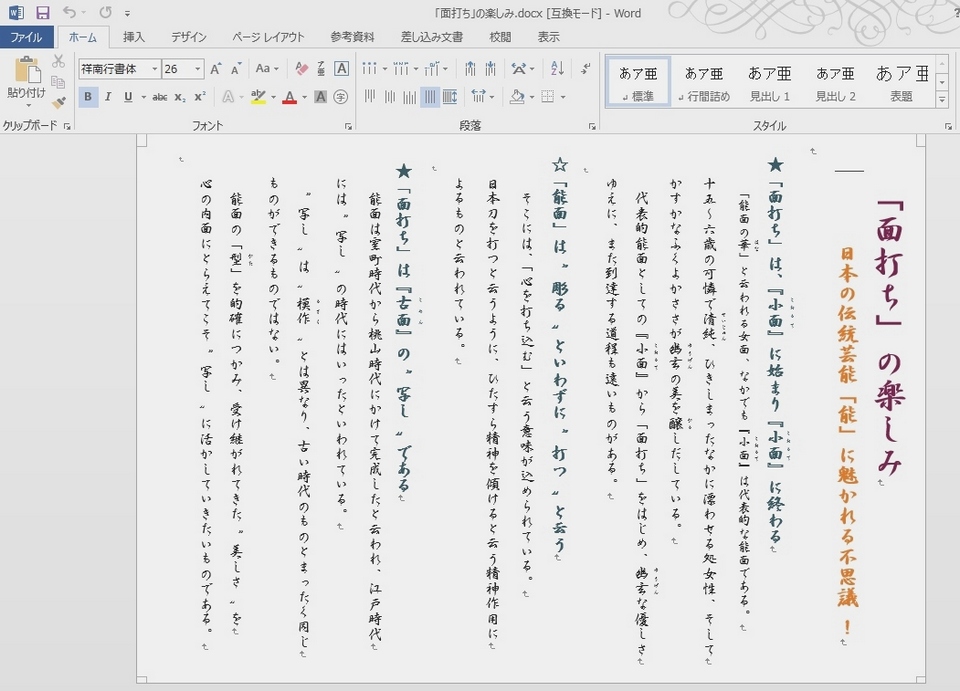The image size is (960, 691).
Task: Apply yellow text highlight color
Action: pyautogui.click(x=258, y=97)
